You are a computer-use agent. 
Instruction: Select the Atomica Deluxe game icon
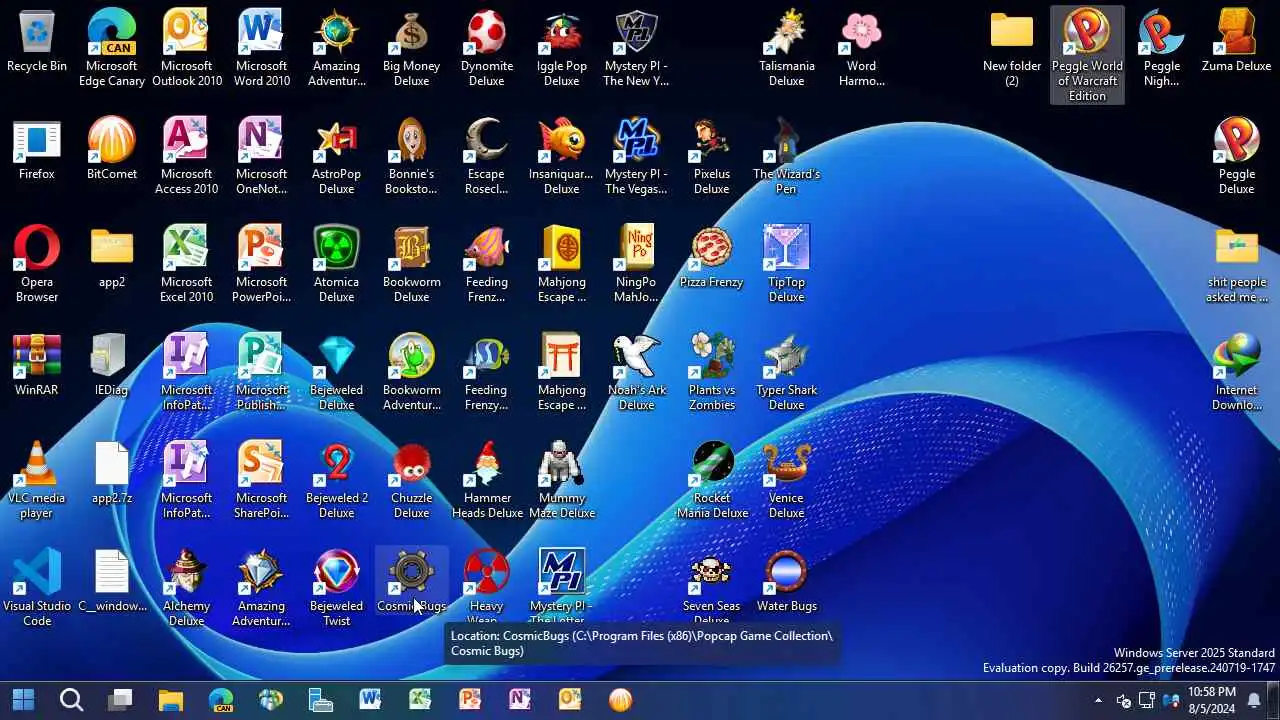pos(337,263)
